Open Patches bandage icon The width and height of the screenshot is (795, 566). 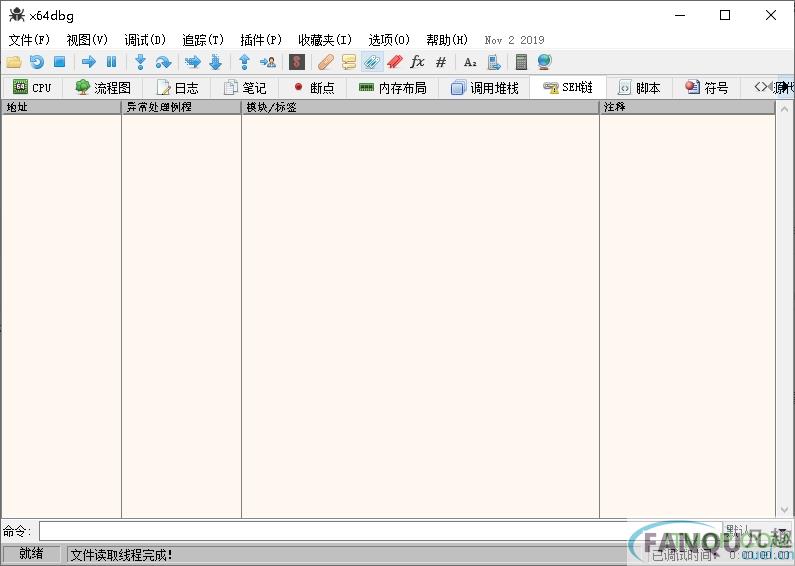click(326, 62)
